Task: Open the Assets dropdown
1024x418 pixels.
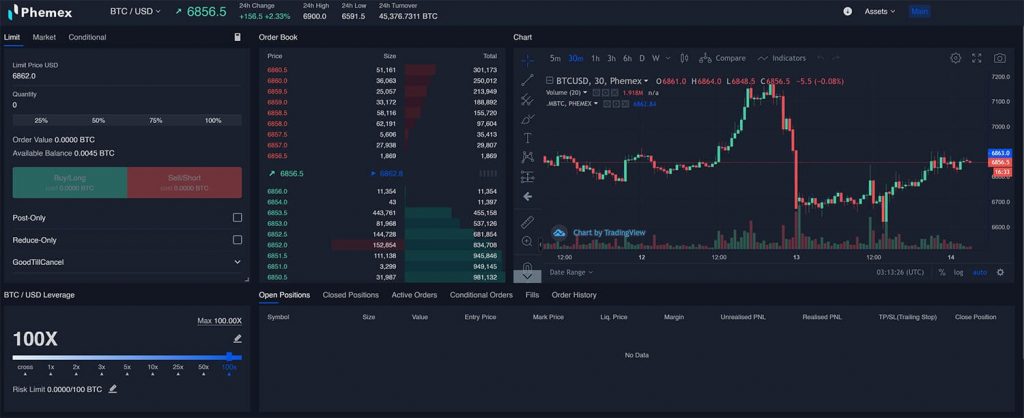Action: pos(880,11)
